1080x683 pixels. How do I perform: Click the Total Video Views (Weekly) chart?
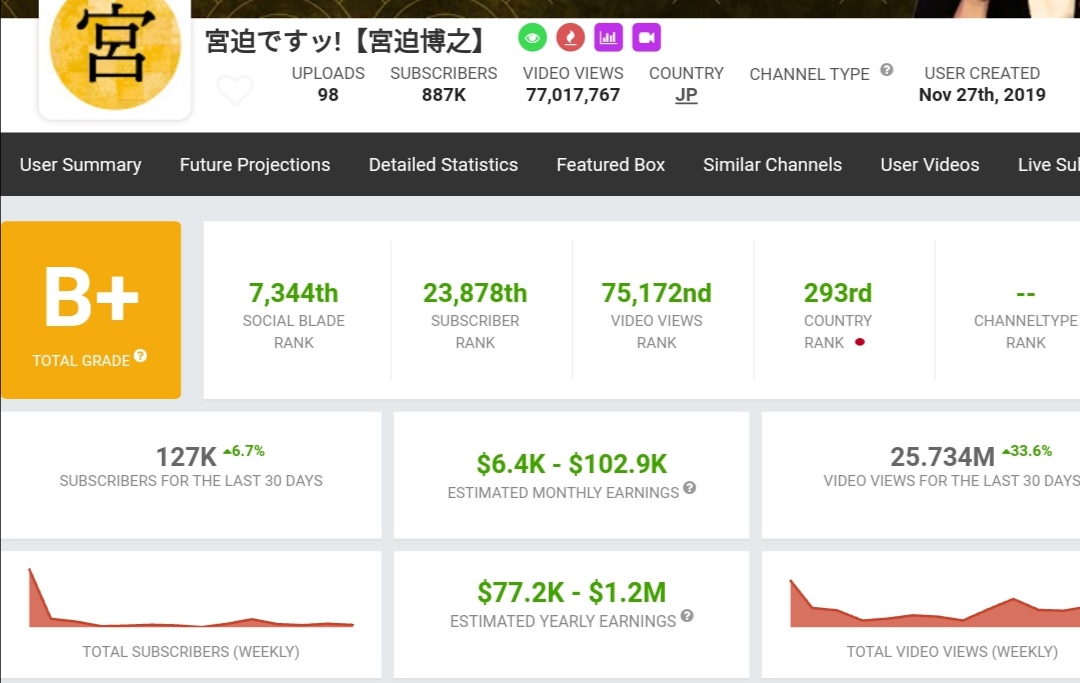point(935,603)
